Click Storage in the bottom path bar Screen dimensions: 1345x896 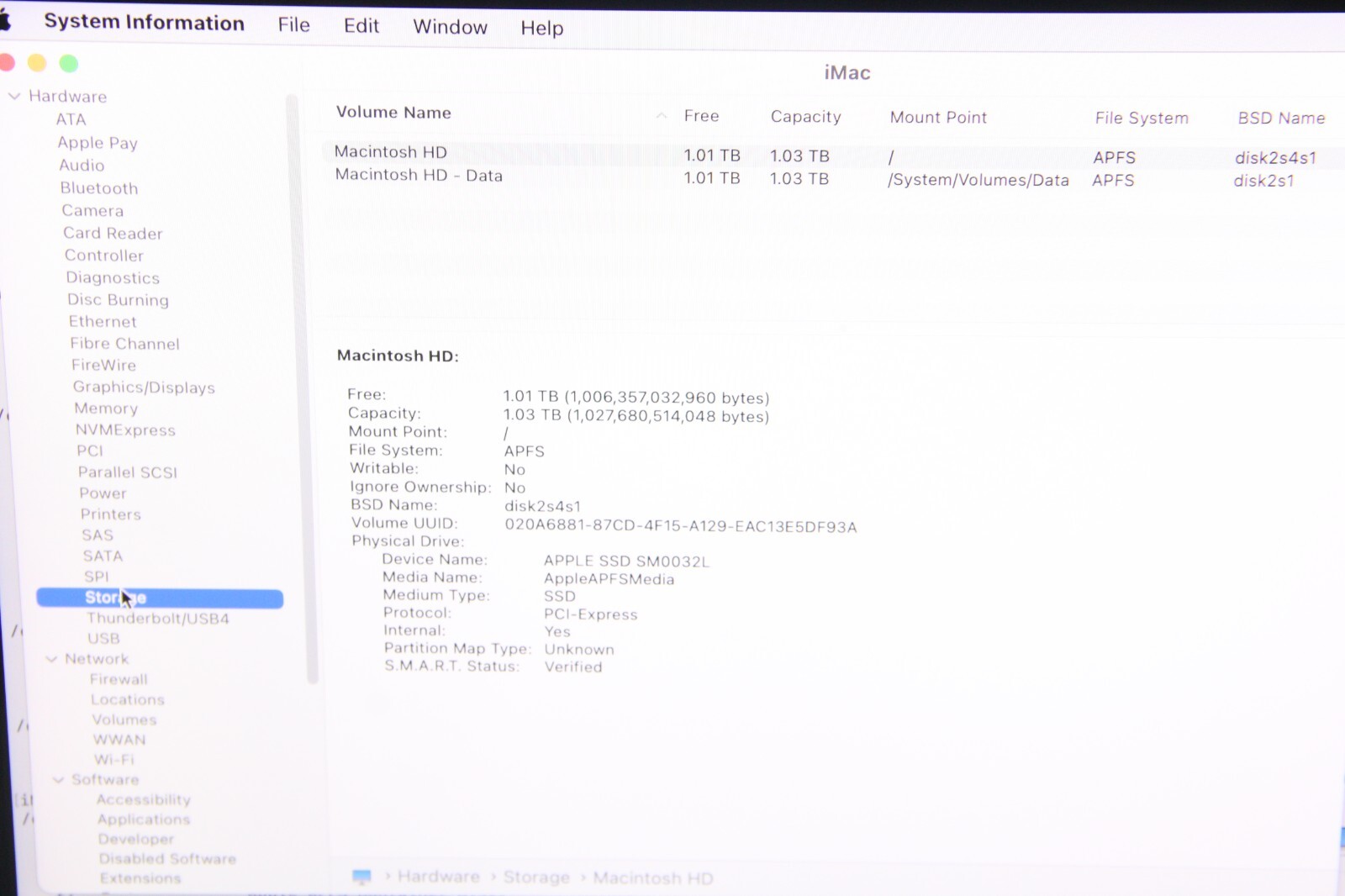(536, 878)
